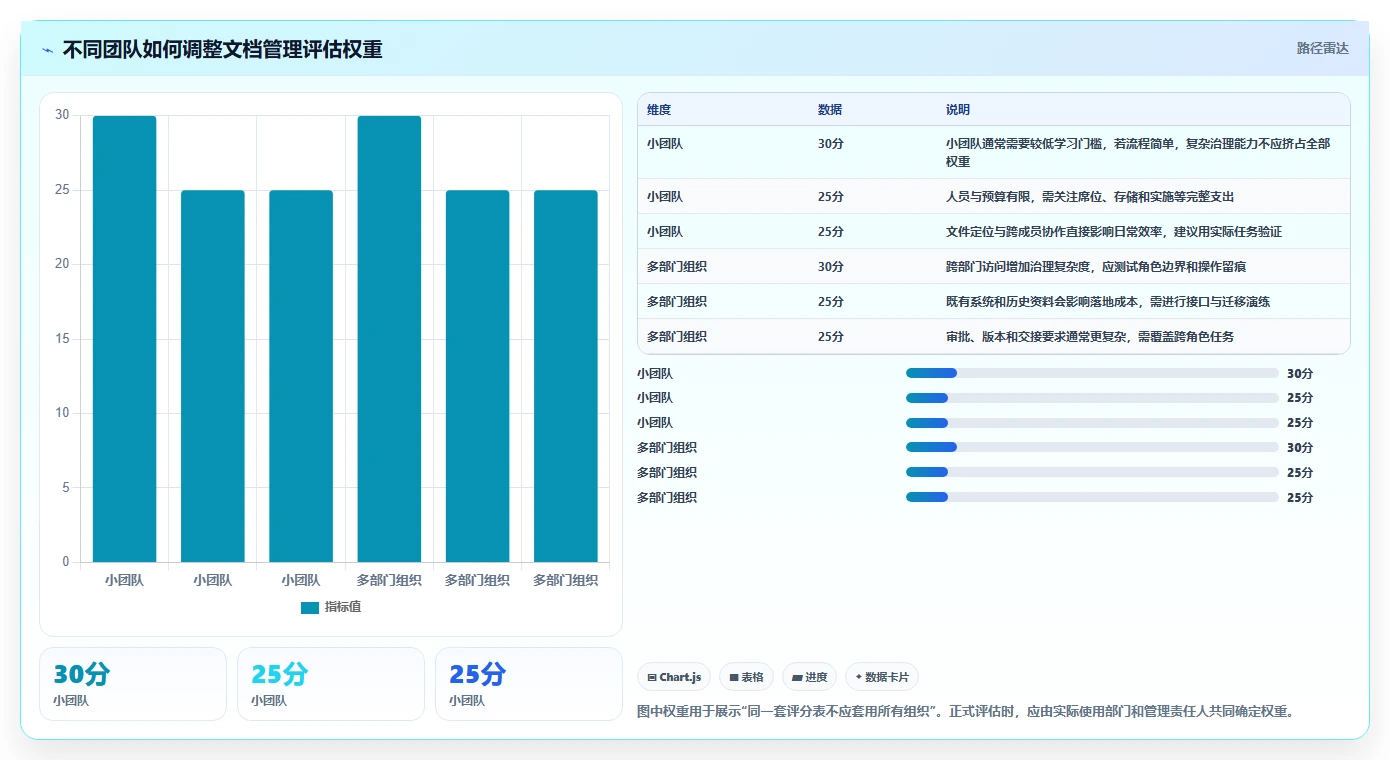The width and height of the screenshot is (1390, 760).
Task: Select the 多部门组织 chart bar reaching 30
Action: 389,339
